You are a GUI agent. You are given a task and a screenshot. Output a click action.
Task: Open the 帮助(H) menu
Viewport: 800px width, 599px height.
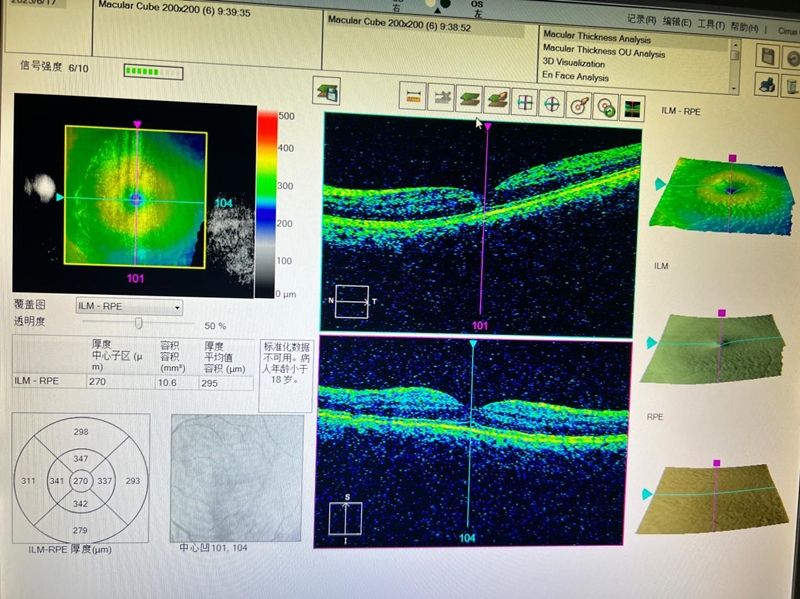tap(745, 23)
